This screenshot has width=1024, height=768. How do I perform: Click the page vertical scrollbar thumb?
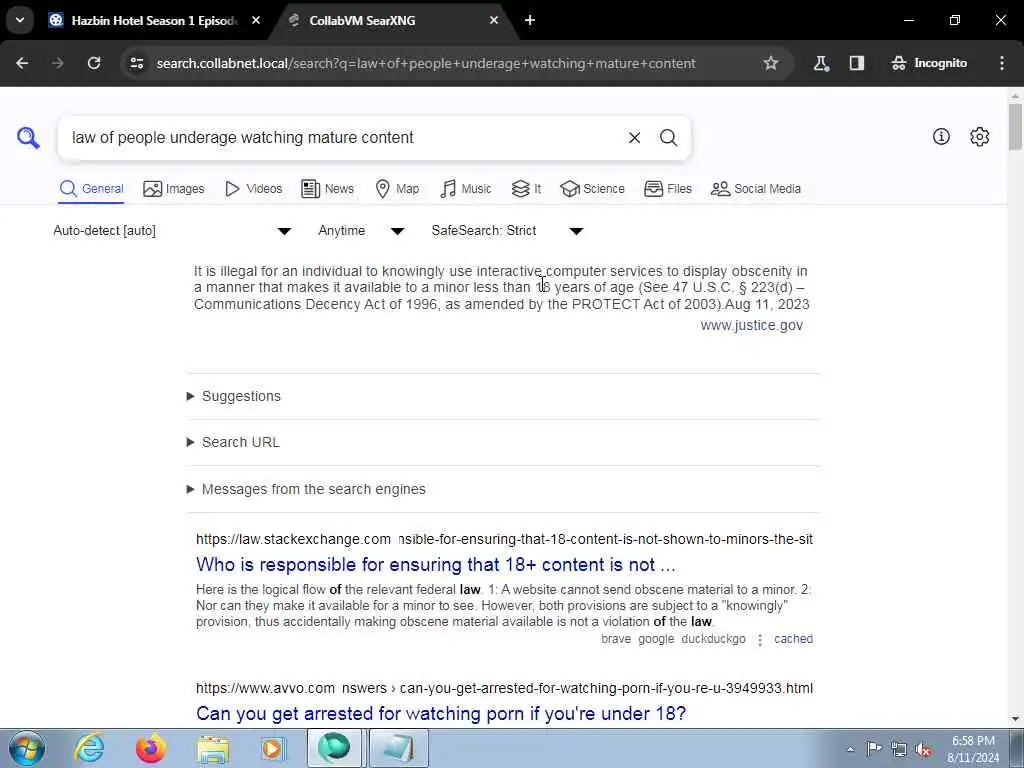click(x=1015, y=127)
